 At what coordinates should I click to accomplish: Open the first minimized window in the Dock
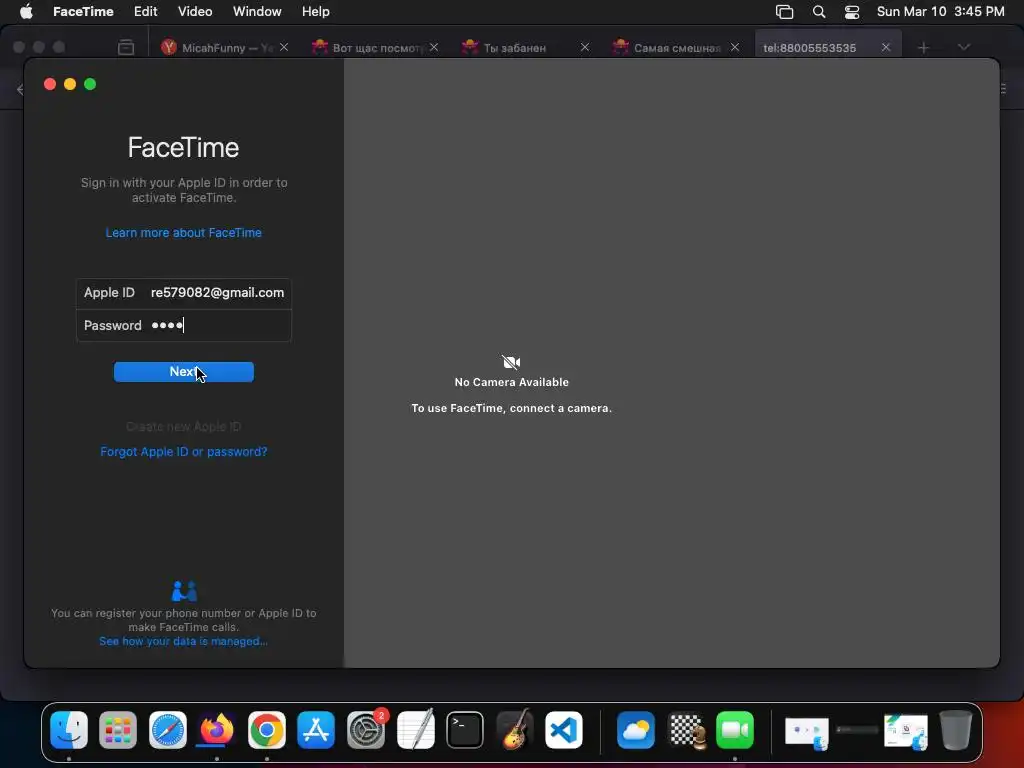(x=807, y=732)
